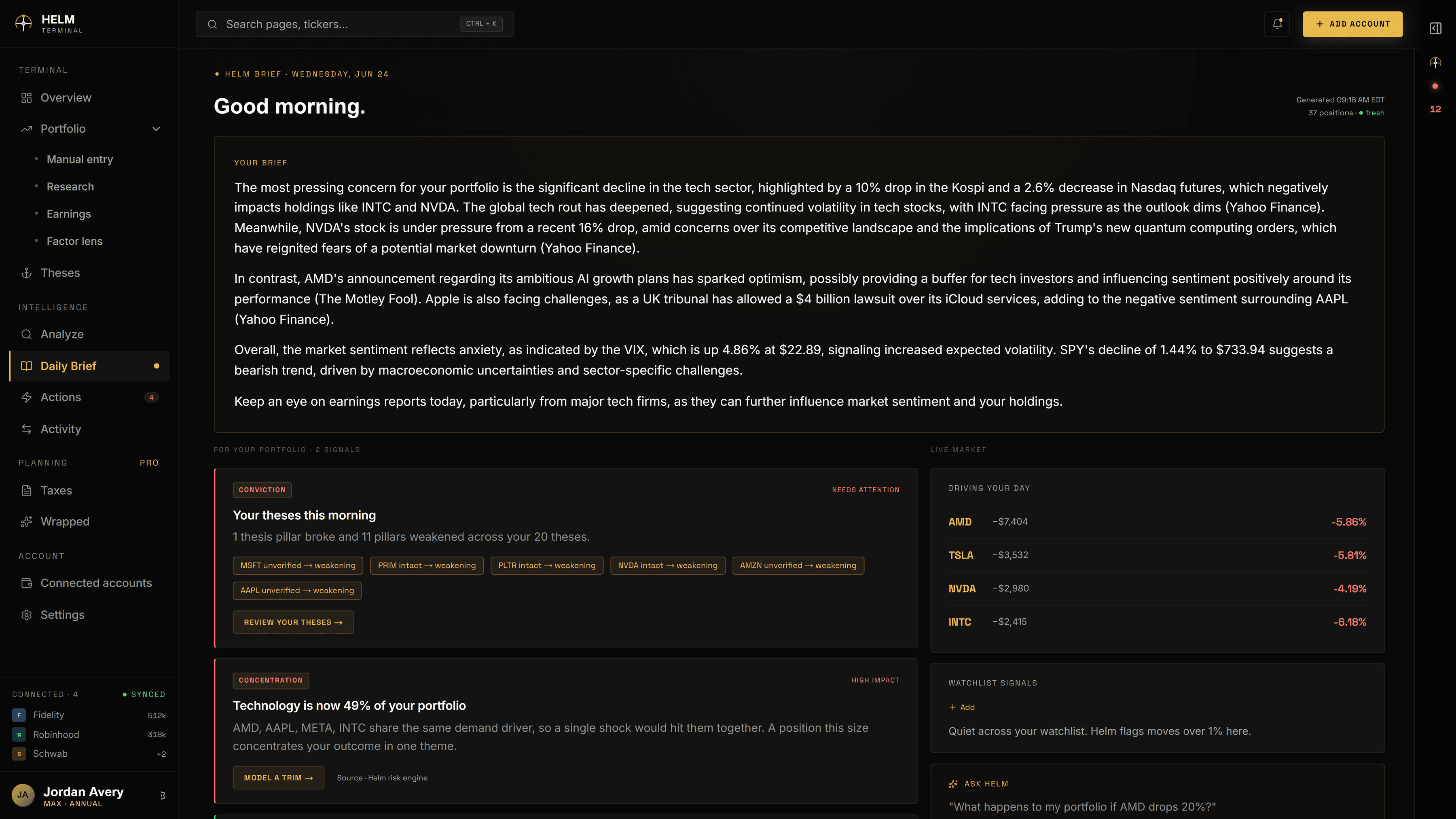Open Connected accounts wallet icon
This screenshot has height=819, width=1456.
pyautogui.click(x=27, y=583)
